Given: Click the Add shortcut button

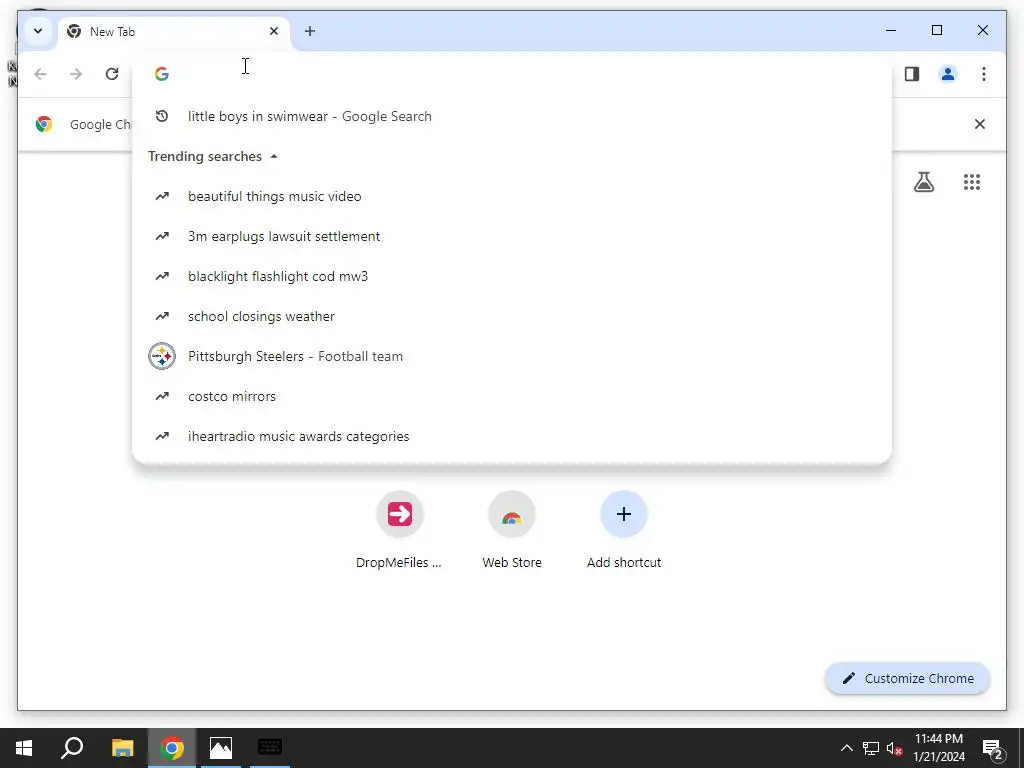Looking at the screenshot, I should coord(624,529).
